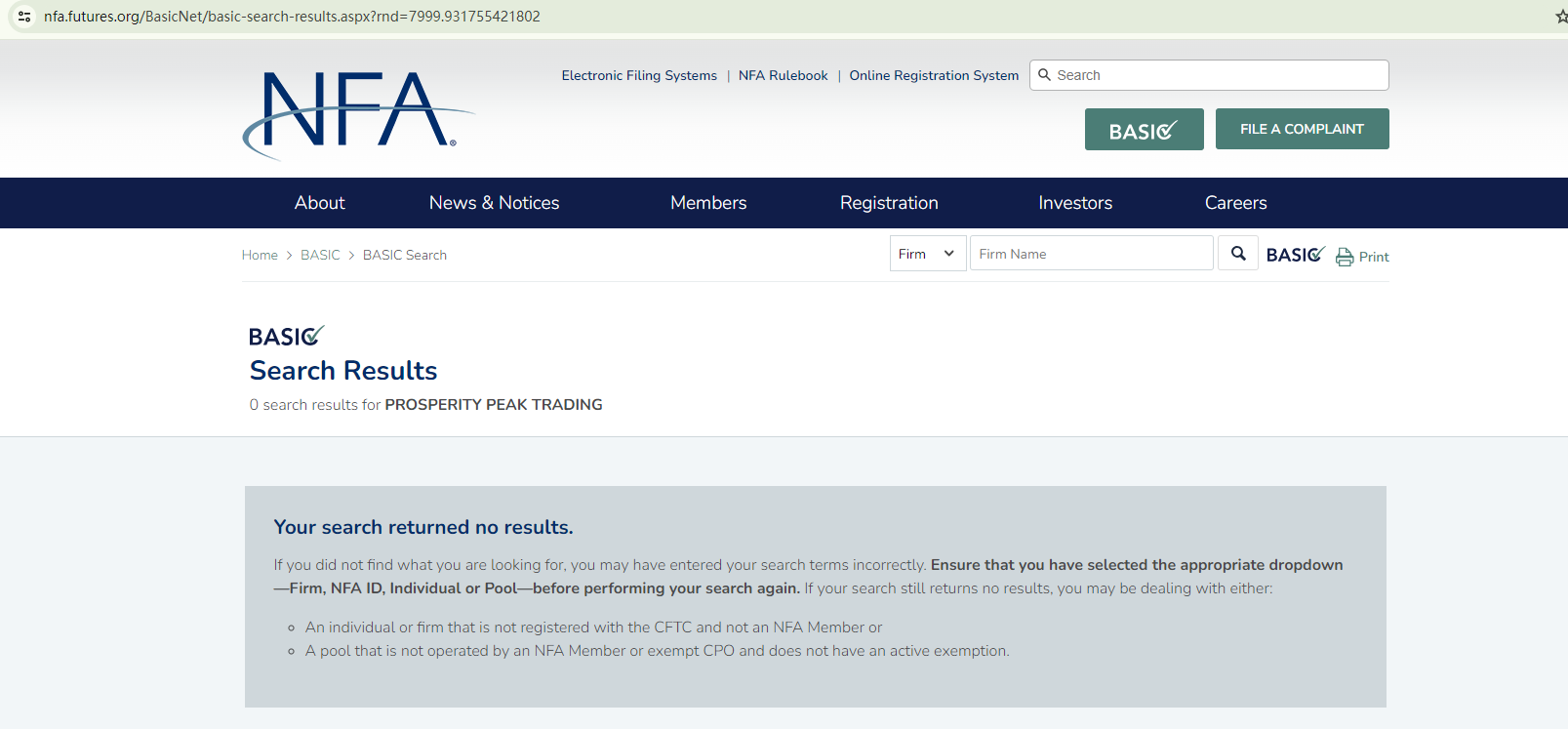Click the Search Results heading
1568x729 pixels.
coord(343,371)
